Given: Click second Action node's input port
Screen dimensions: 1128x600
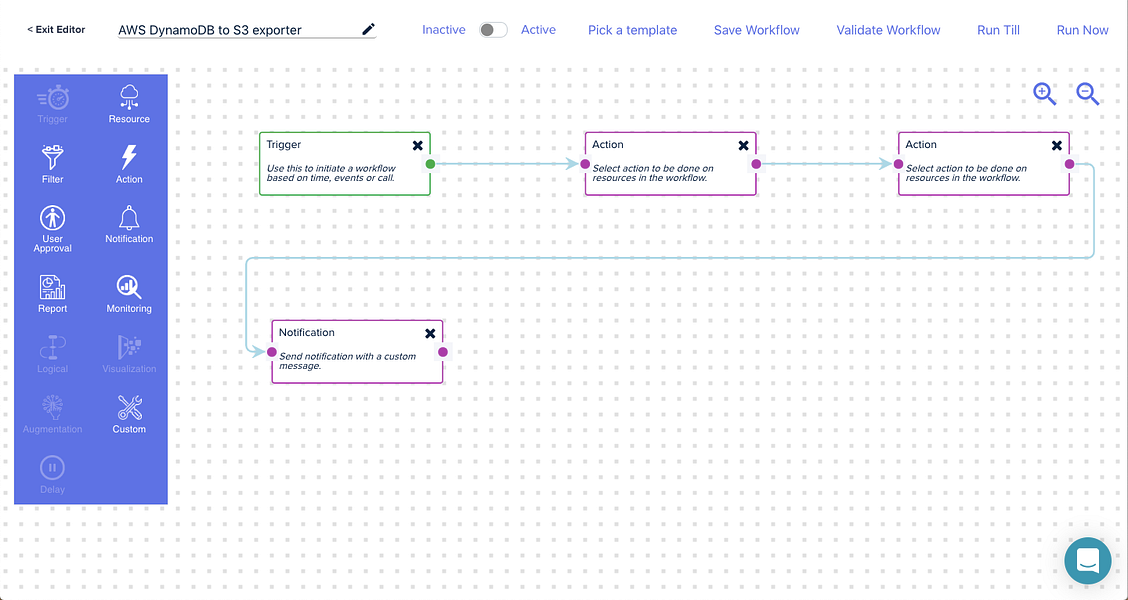Looking at the screenshot, I should 899,164.
